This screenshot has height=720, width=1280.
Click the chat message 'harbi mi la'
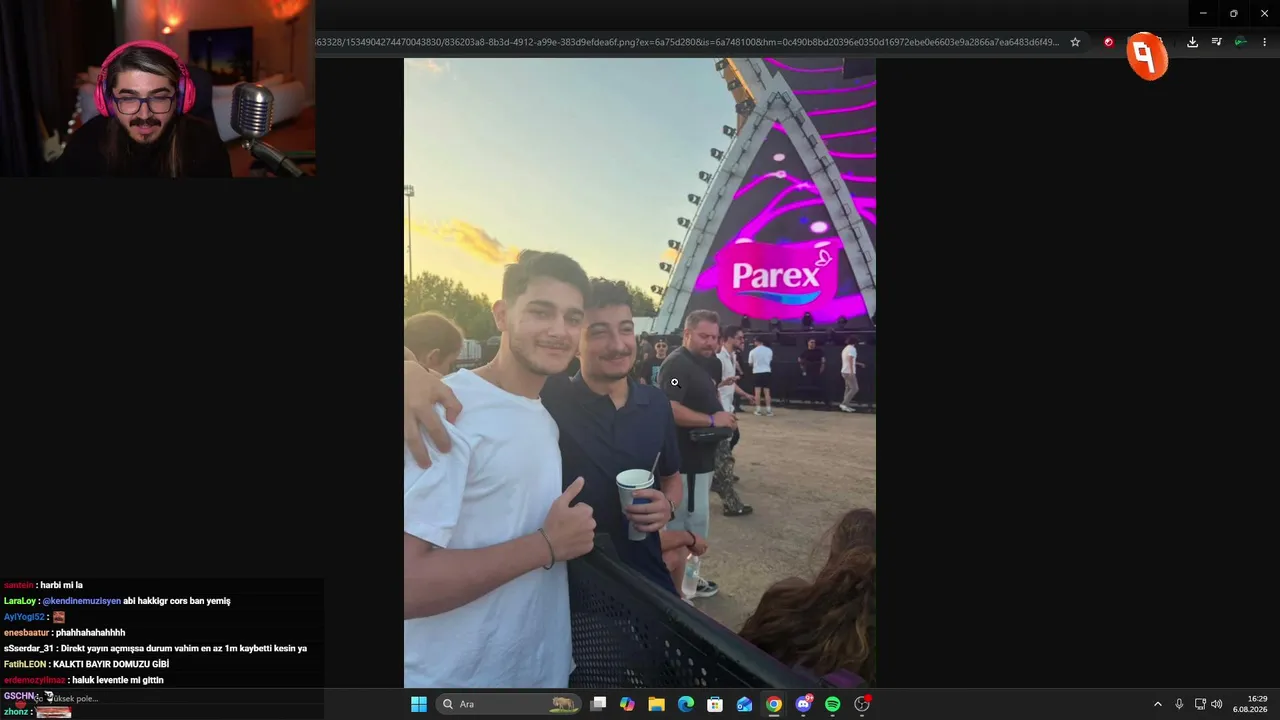62,585
